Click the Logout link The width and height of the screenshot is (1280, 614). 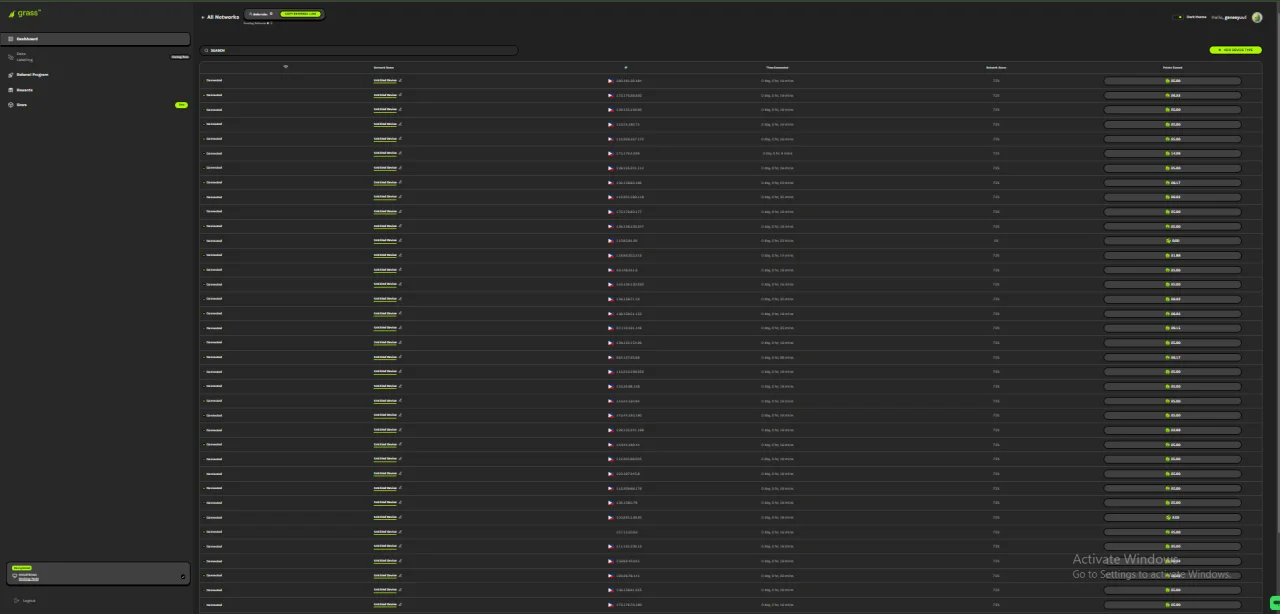[29, 600]
